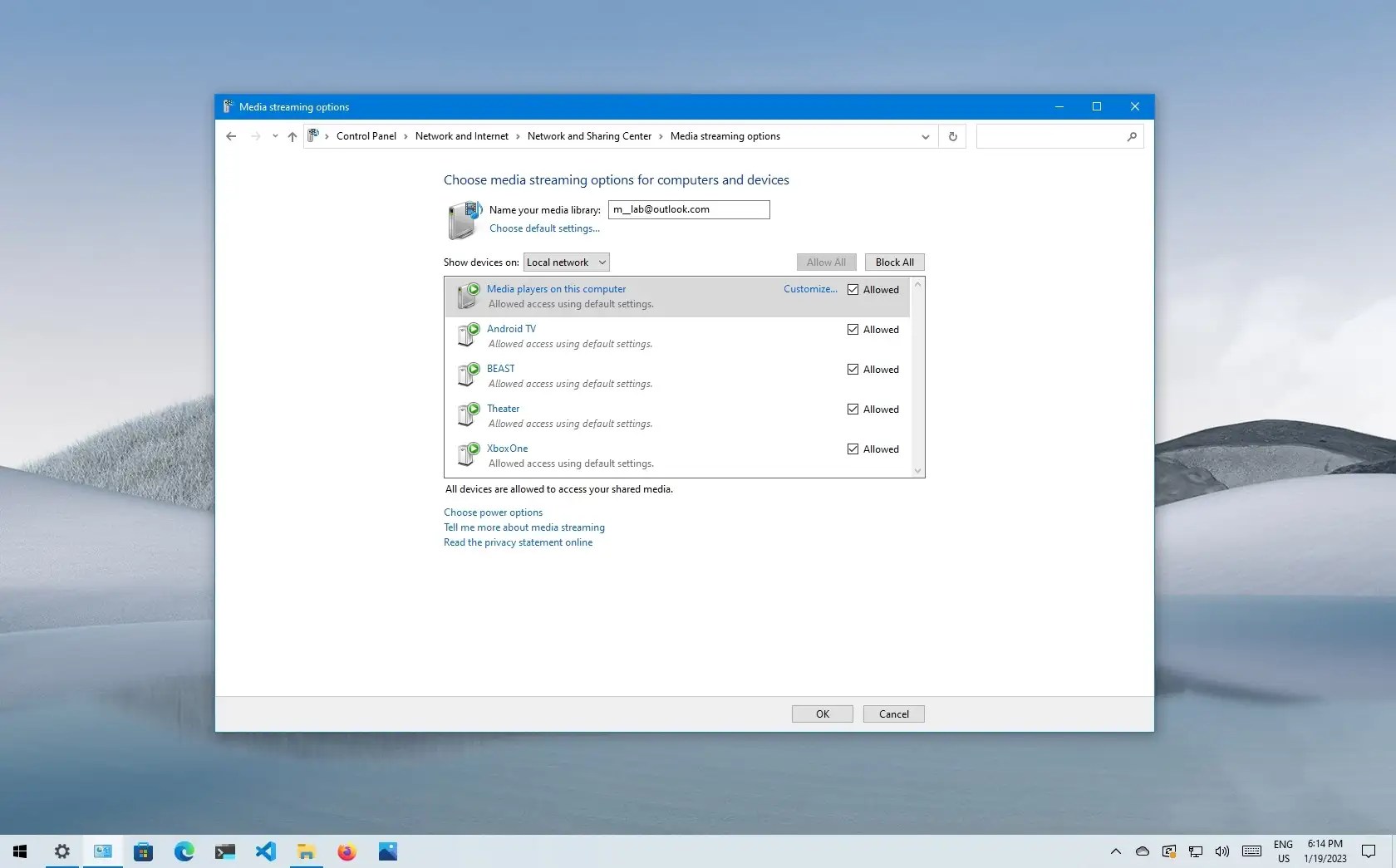Open the Show devices on dropdown
The image size is (1396, 868).
[x=566, y=262]
